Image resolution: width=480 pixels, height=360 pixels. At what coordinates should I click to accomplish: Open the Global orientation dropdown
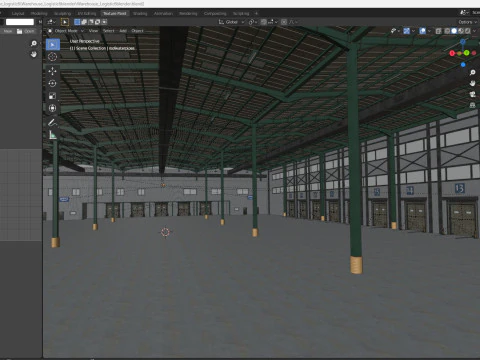click(x=231, y=22)
